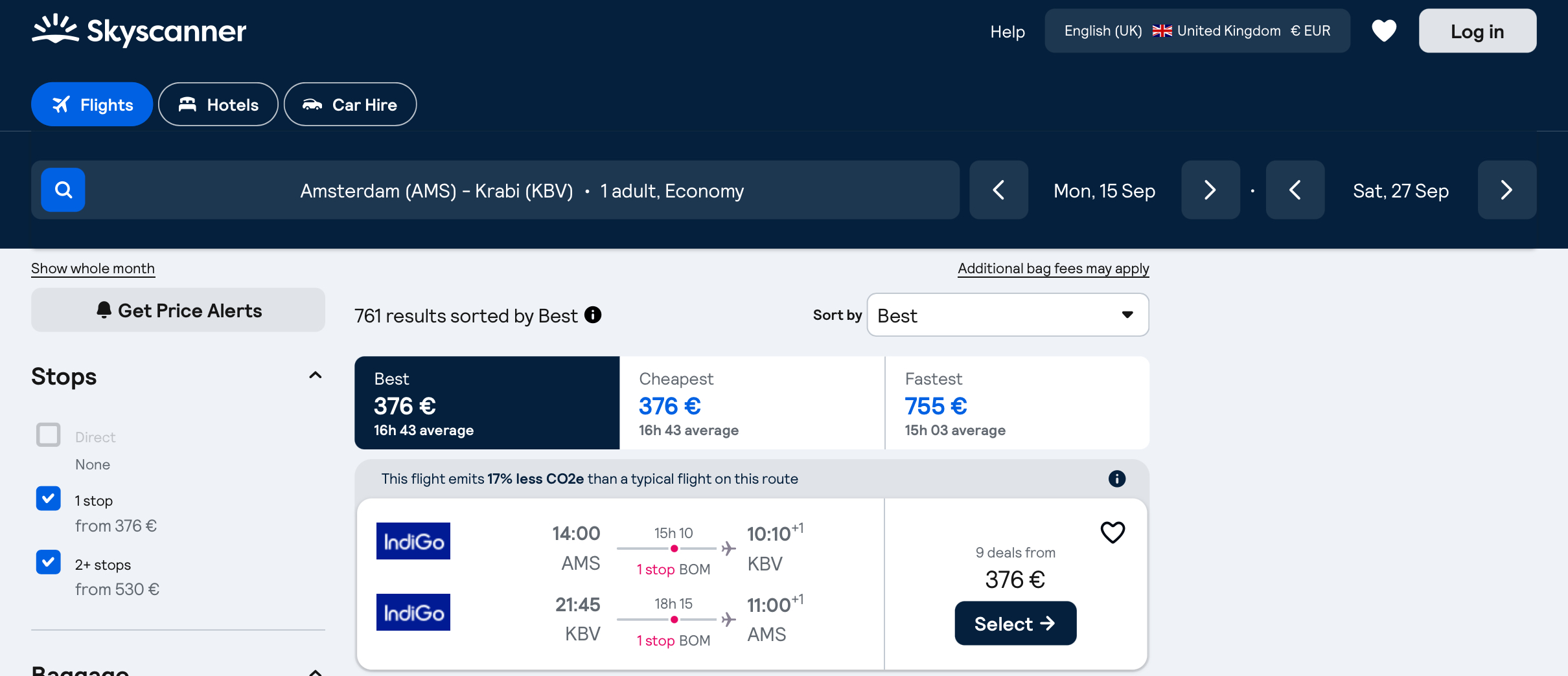Toggle the Direct stops checkbox
This screenshot has width=1568, height=676.
click(49, 435)
